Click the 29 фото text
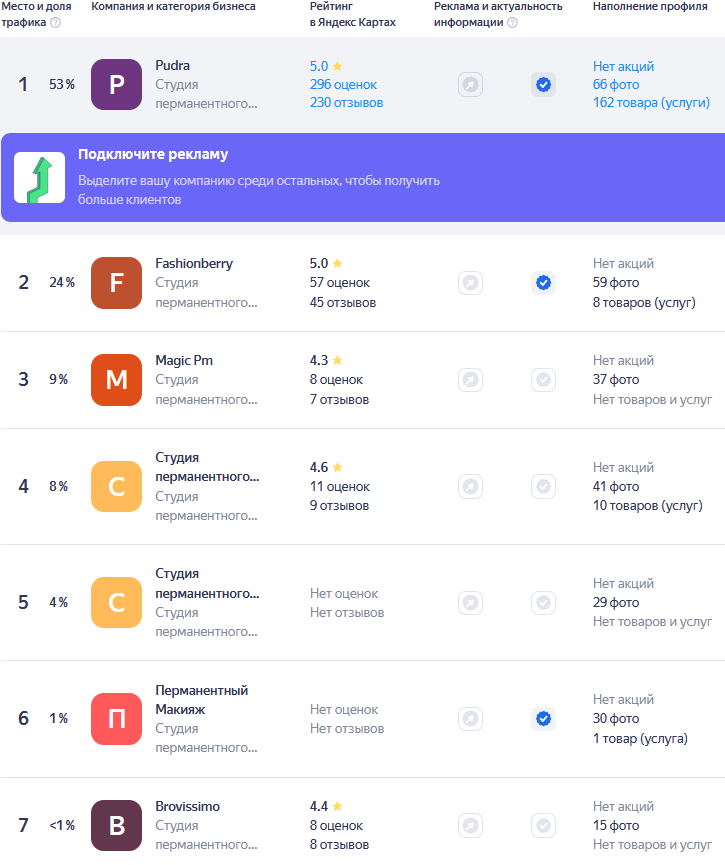The height and width of the screenshot is (865, 725). [616, 602]
